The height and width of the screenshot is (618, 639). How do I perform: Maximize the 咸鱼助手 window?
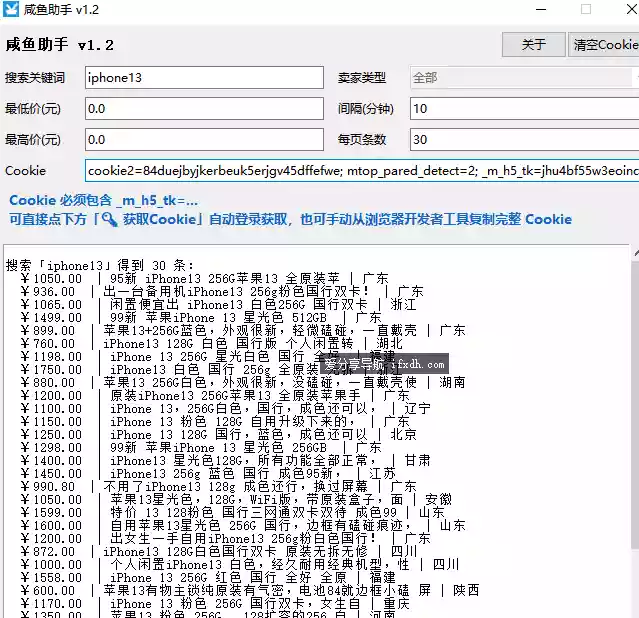[x=586, y=9]
